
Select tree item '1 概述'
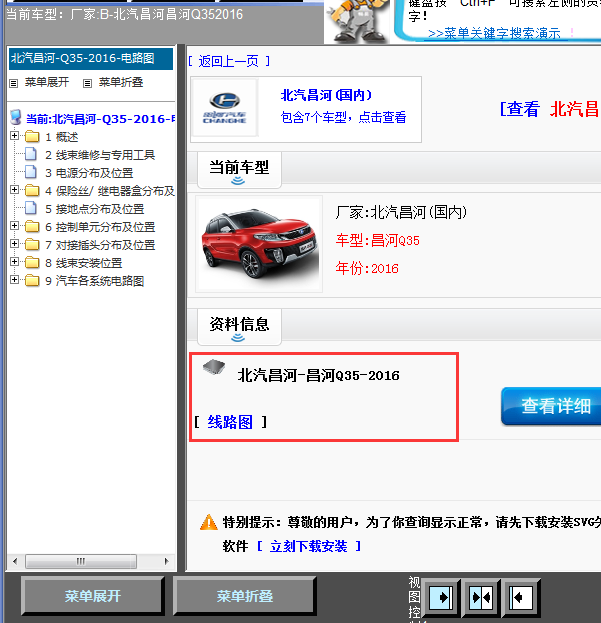coord(62,137)
